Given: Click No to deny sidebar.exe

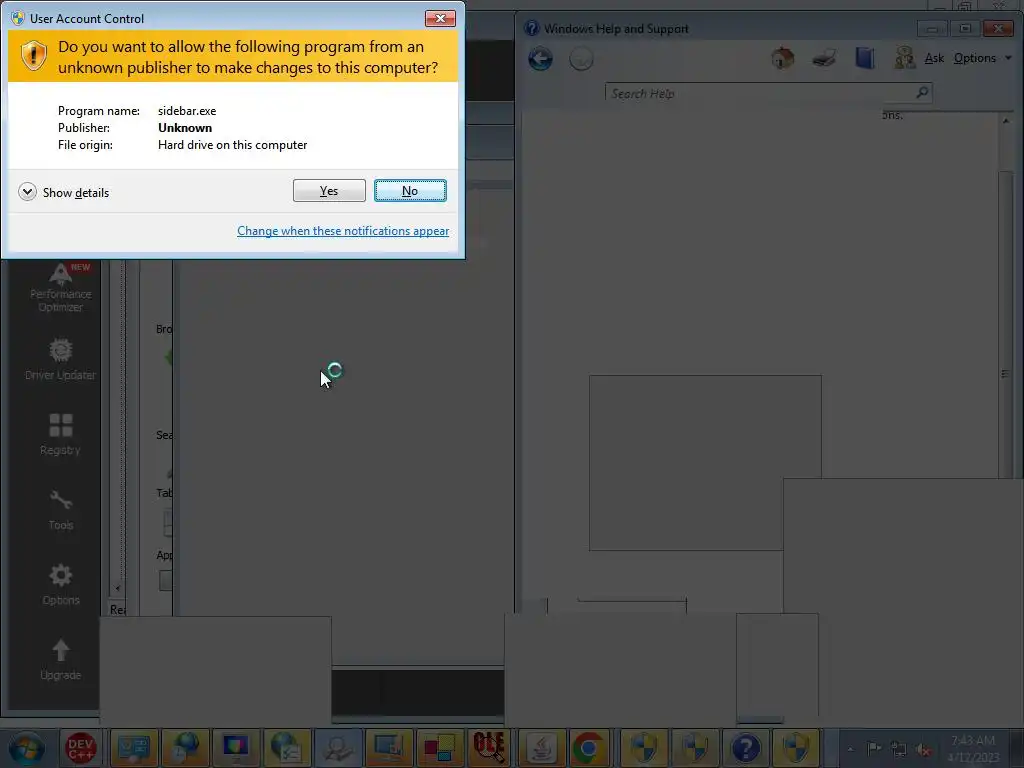Looking at the screenshot, I should [x=410, y=191].
